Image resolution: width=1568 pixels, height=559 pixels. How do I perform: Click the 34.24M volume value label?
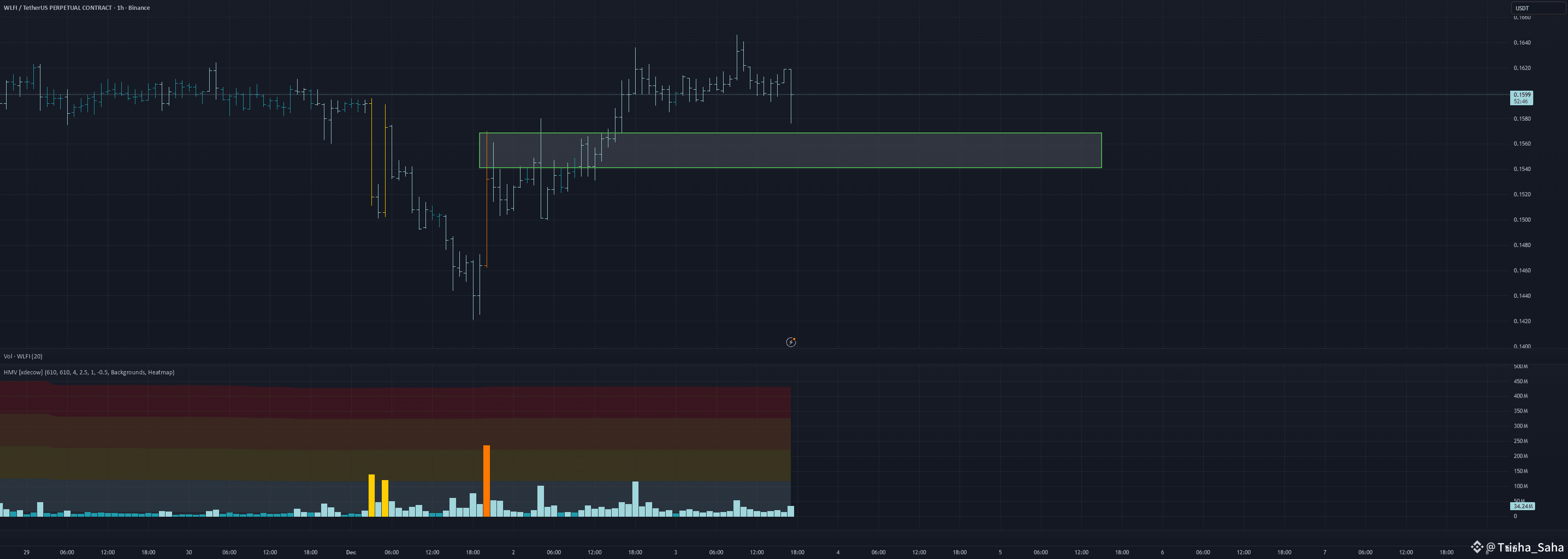(1522, 506)
